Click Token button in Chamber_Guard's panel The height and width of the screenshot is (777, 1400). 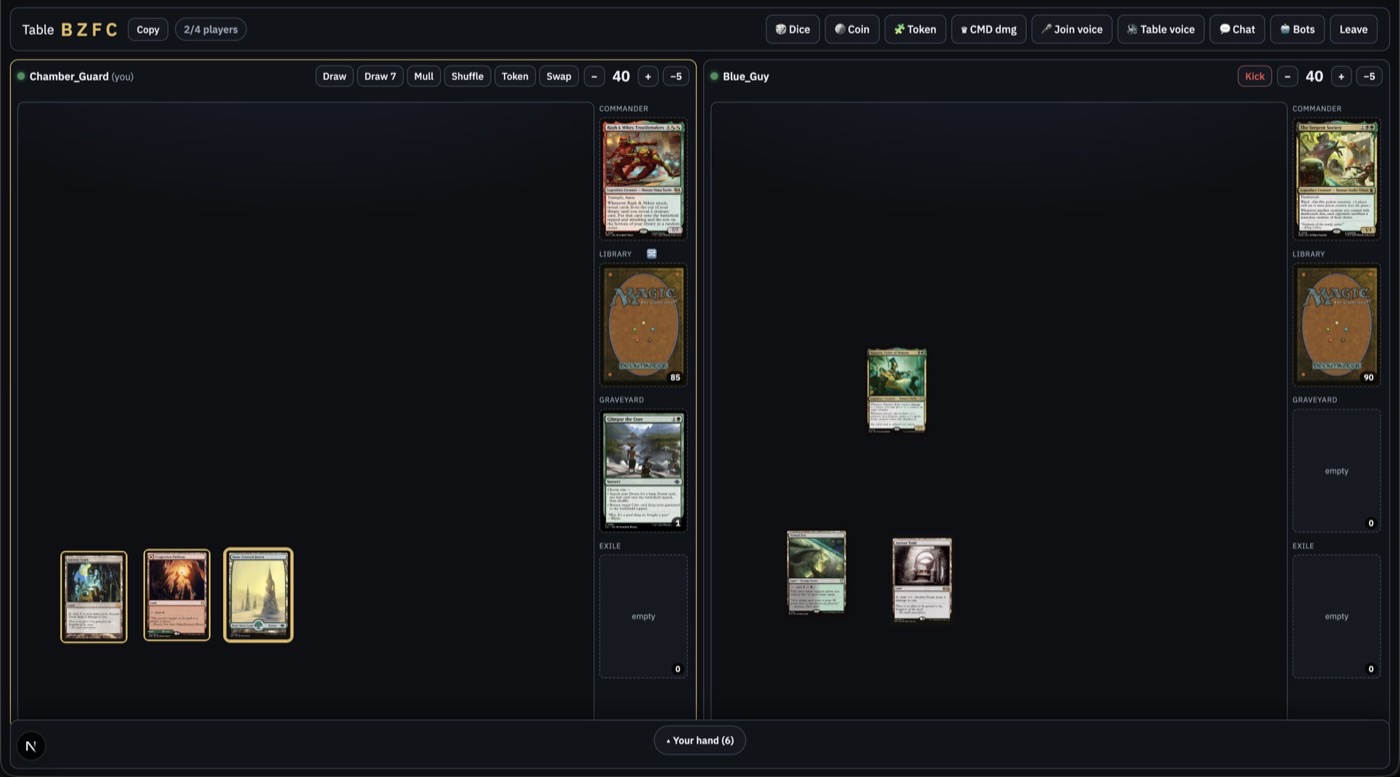515,76
